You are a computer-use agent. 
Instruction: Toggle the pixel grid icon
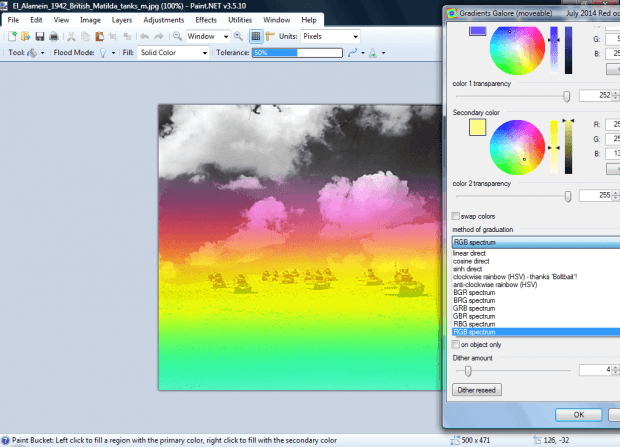pyautogui.click(x=256, y=36)
